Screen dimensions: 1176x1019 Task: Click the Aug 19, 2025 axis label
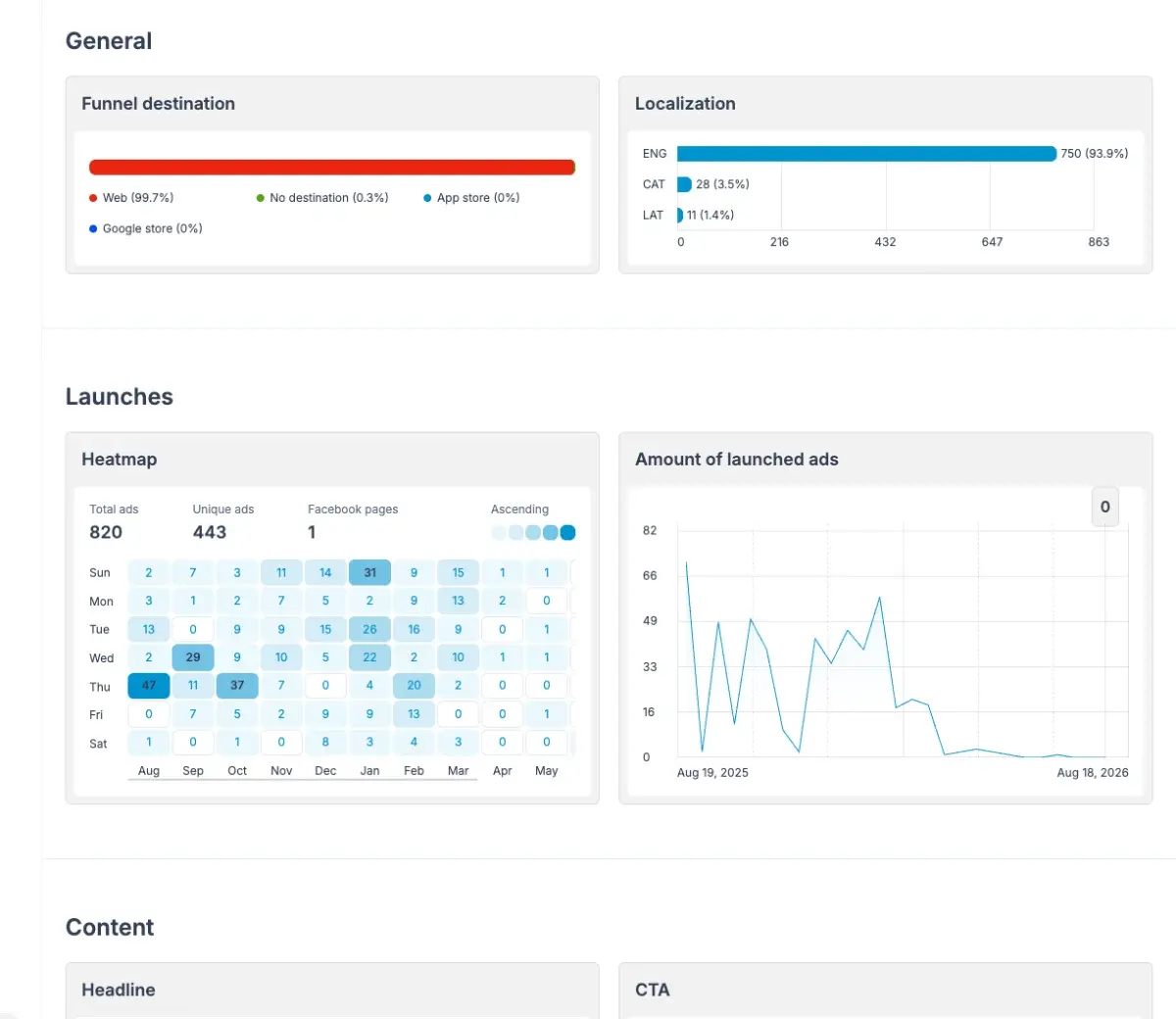(712, 773)
